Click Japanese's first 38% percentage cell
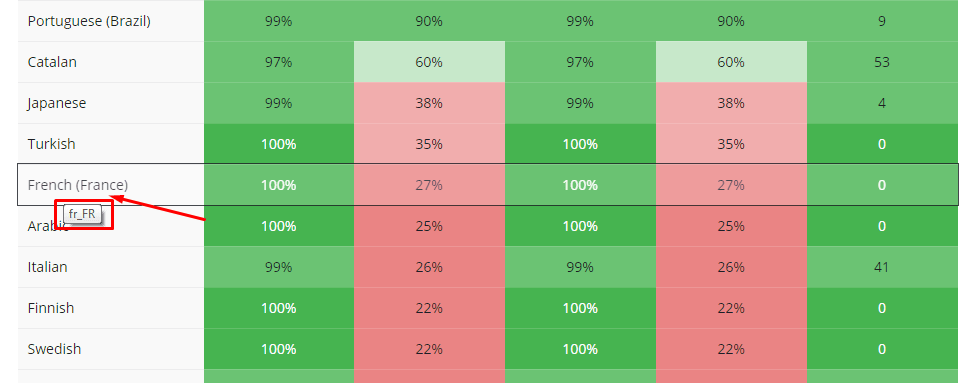This screenshot has width=959, height=383. tap(429, 103)
